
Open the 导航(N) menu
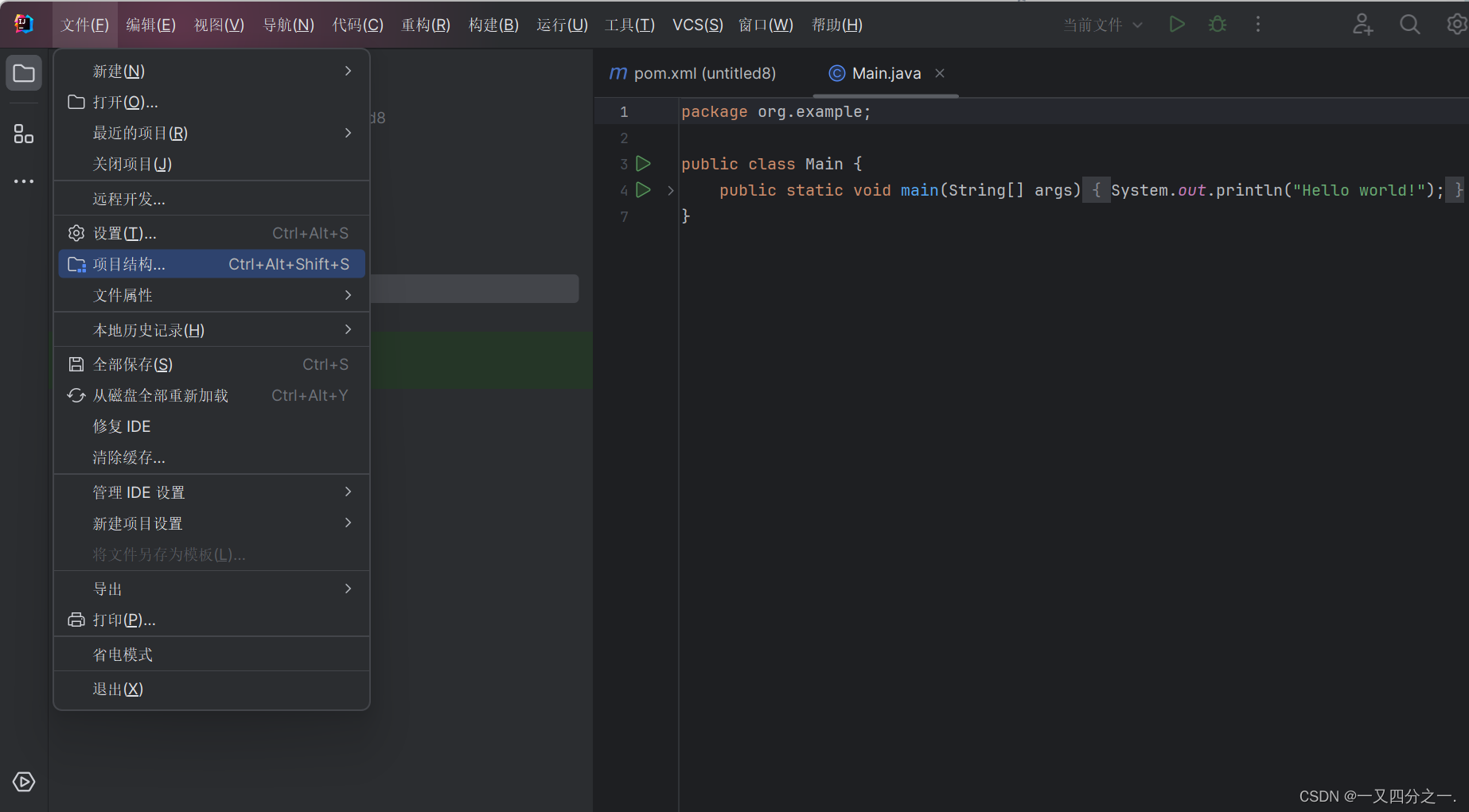(x=289, y=25)
